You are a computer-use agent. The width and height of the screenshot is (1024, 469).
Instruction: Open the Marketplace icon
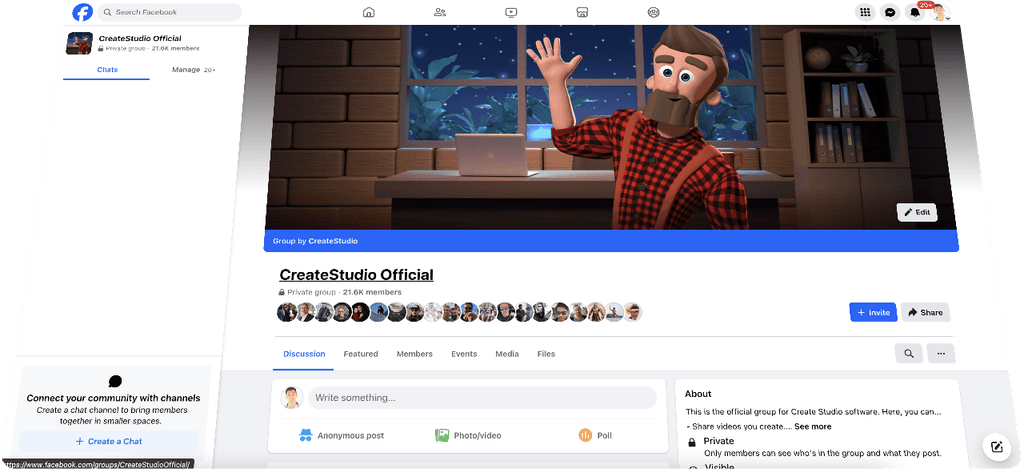point(582,13)
